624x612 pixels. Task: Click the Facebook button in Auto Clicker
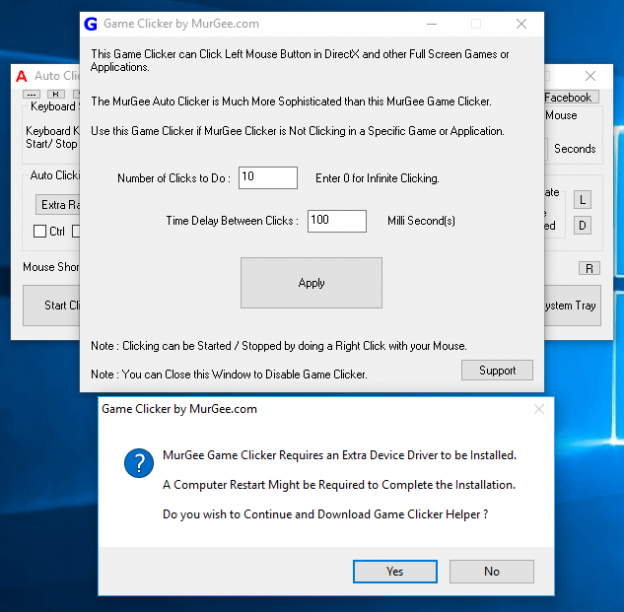(x=571, y=97)
